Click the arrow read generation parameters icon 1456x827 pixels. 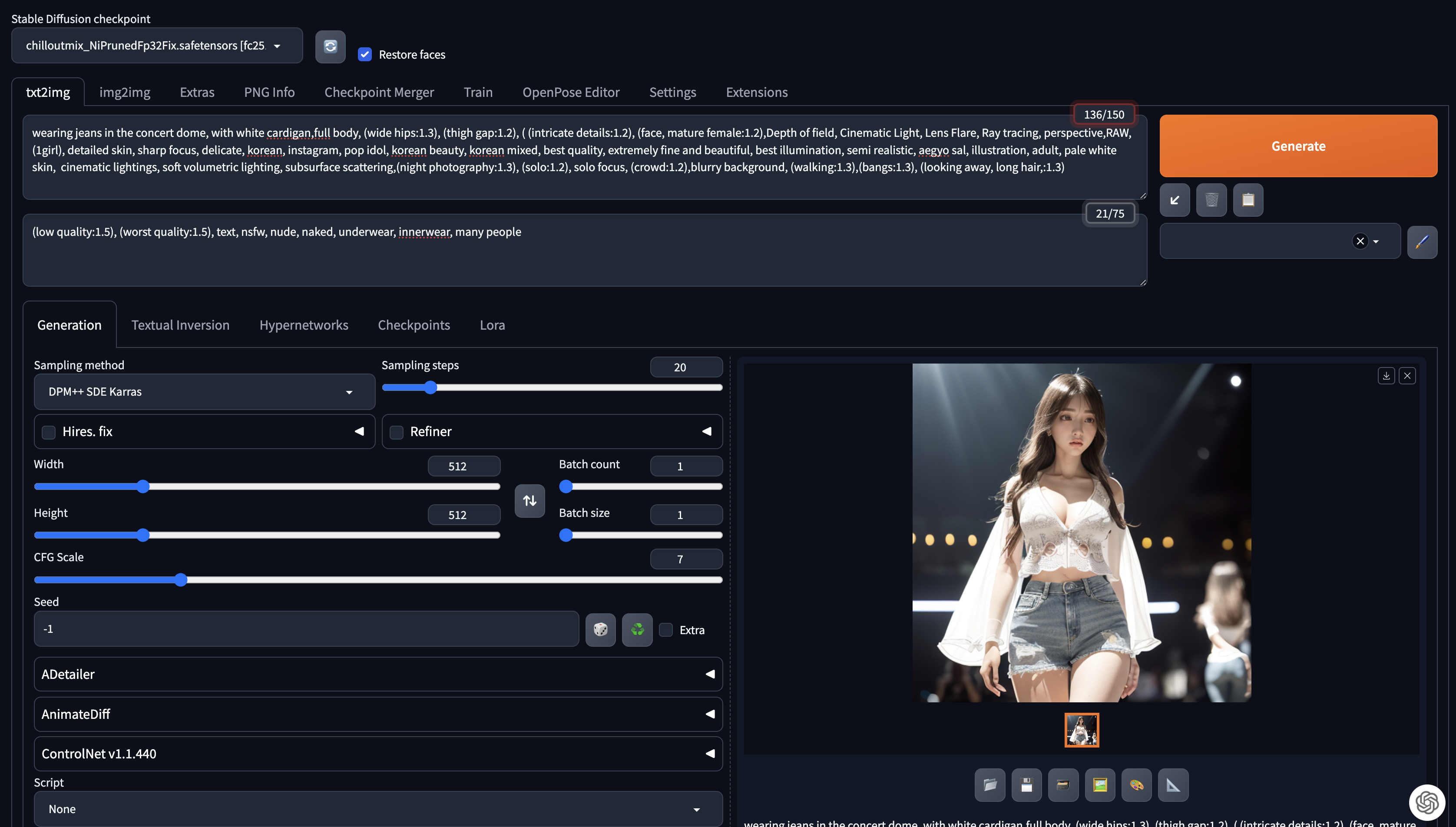click(1175, 200)
